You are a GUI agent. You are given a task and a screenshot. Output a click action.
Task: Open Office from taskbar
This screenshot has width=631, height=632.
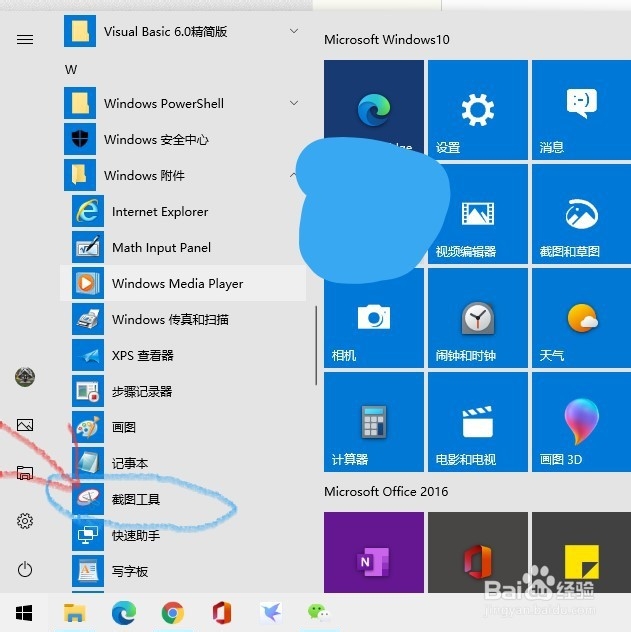(222, 613)
